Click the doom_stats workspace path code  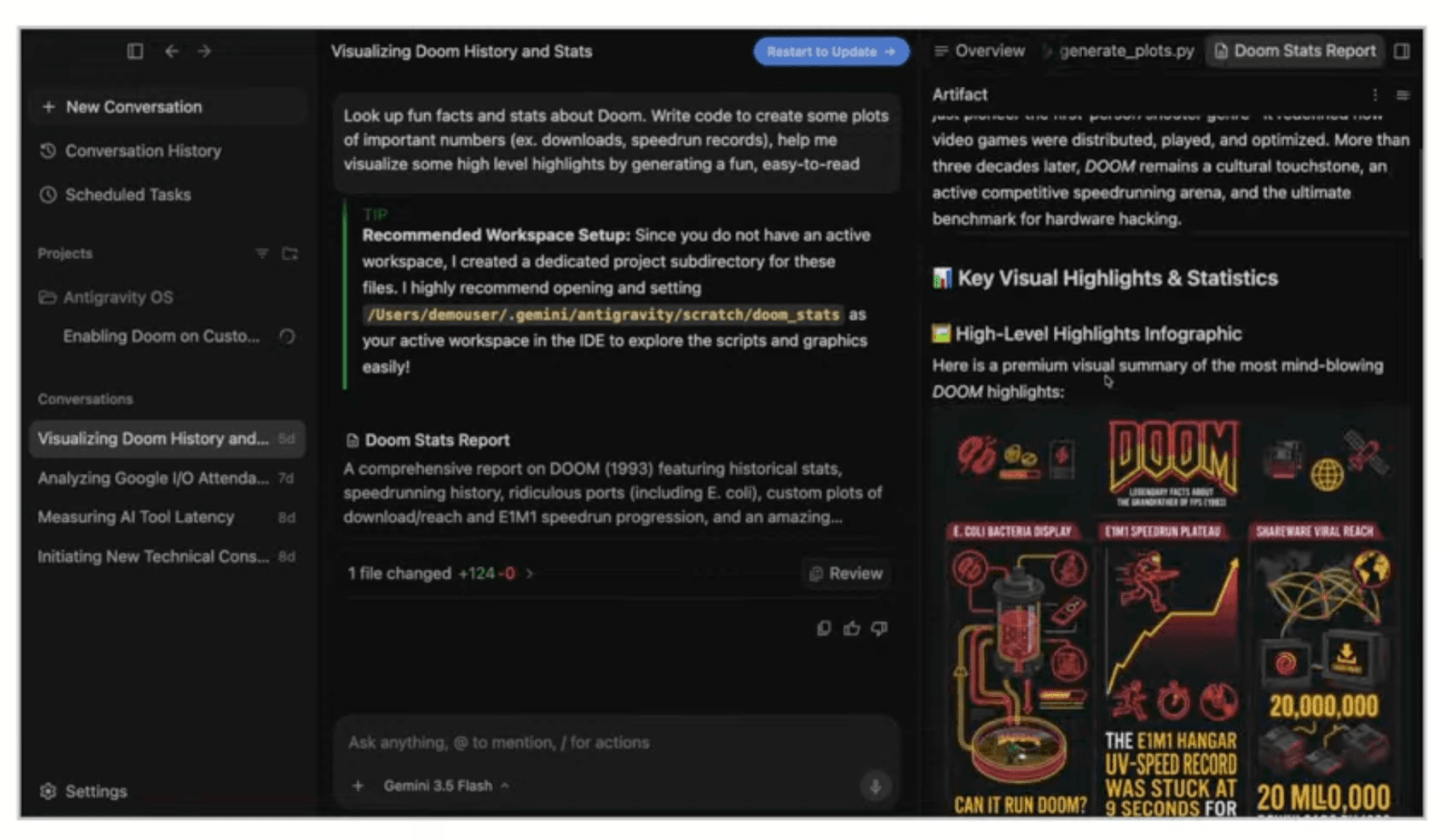[603, 314]
